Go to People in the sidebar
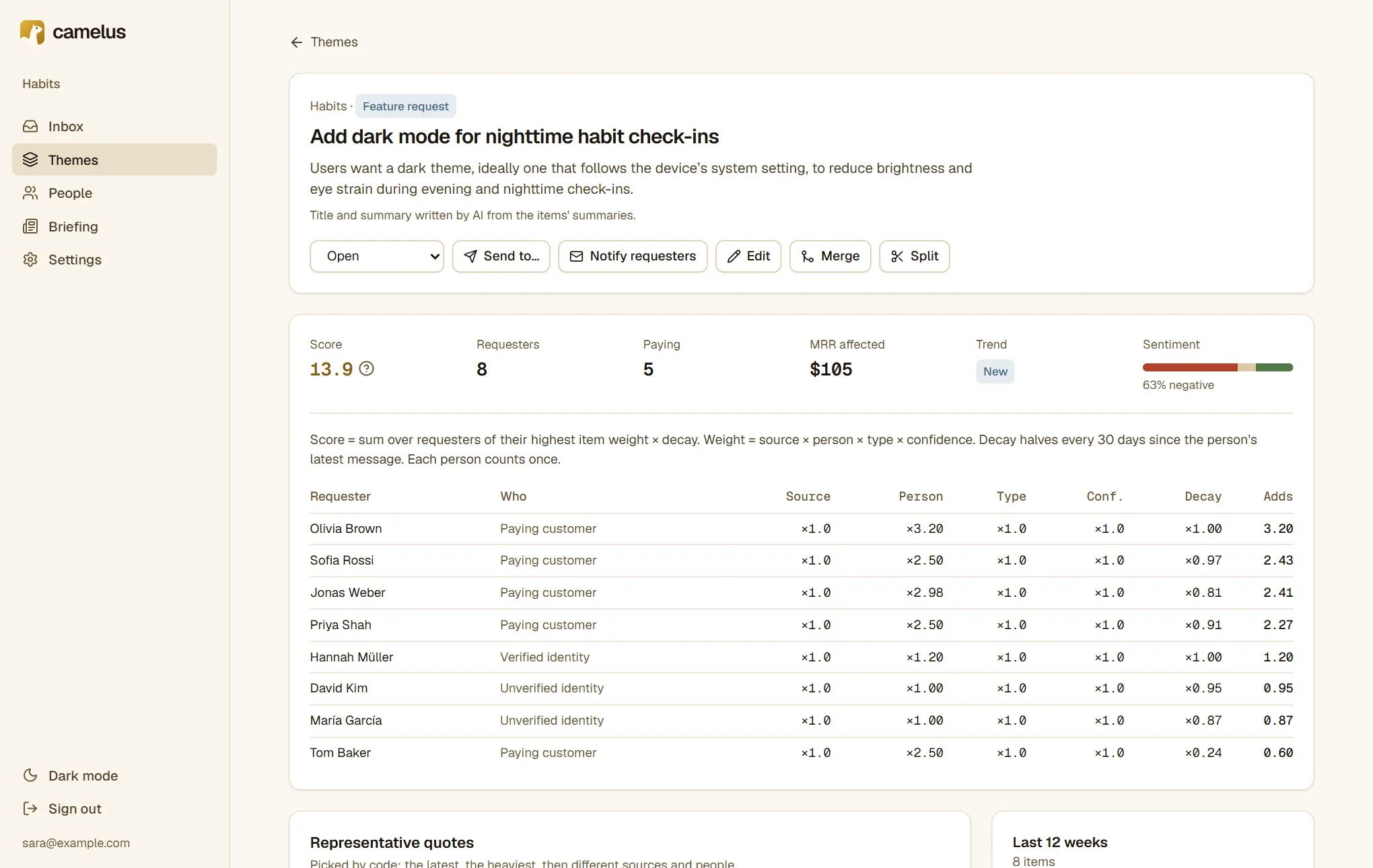The height and width of the screenshot is (868, 1373). (x=114, y=193)
